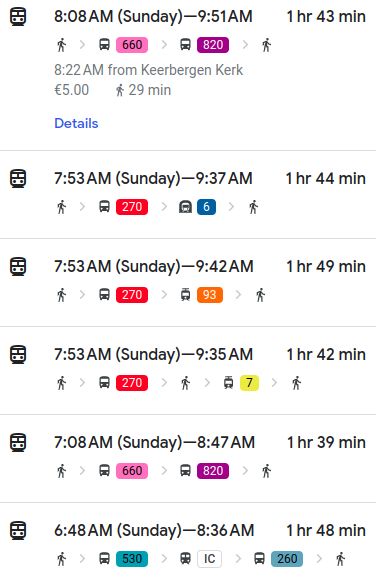Open the 7:08 AM to 8:47 AM route
376x586 pixels.
[x=188, y=459]
